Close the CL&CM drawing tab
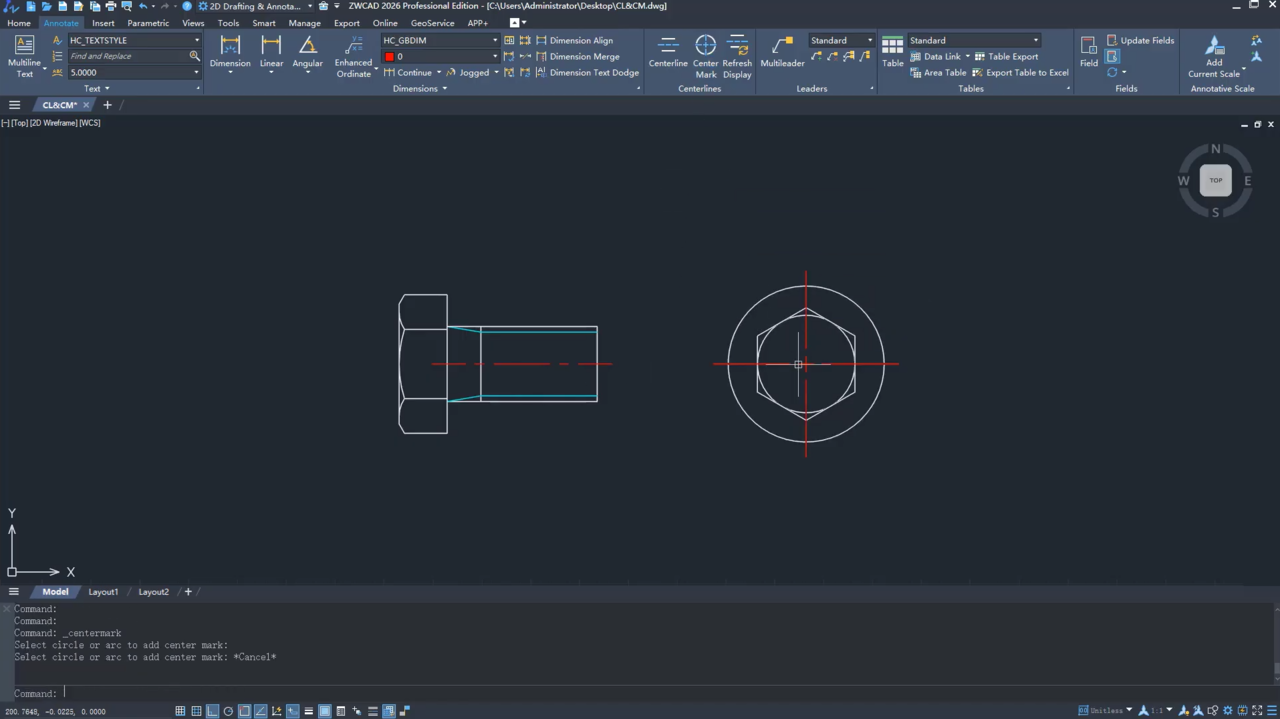The height and width of the screenshot is (719, 1280). click(x=86, y=105)
